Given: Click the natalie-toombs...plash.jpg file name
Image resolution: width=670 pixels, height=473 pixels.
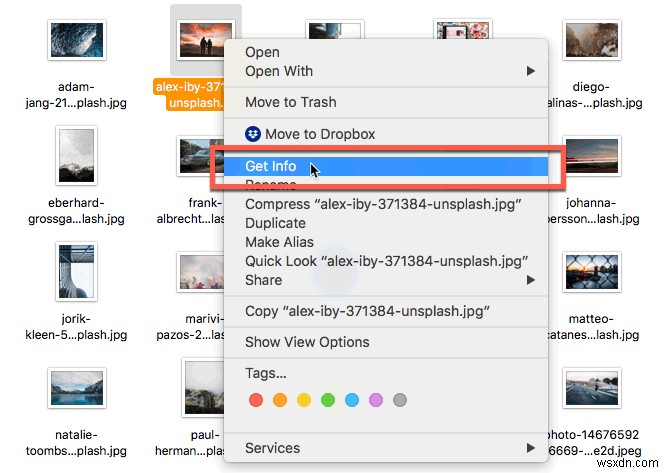Looking at the screenshot, I should pyautogui.click(x=76, y=443).
